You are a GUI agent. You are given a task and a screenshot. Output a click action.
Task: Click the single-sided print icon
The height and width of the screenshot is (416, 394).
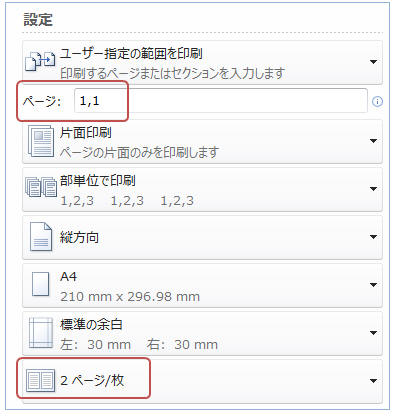click(41, 141)
